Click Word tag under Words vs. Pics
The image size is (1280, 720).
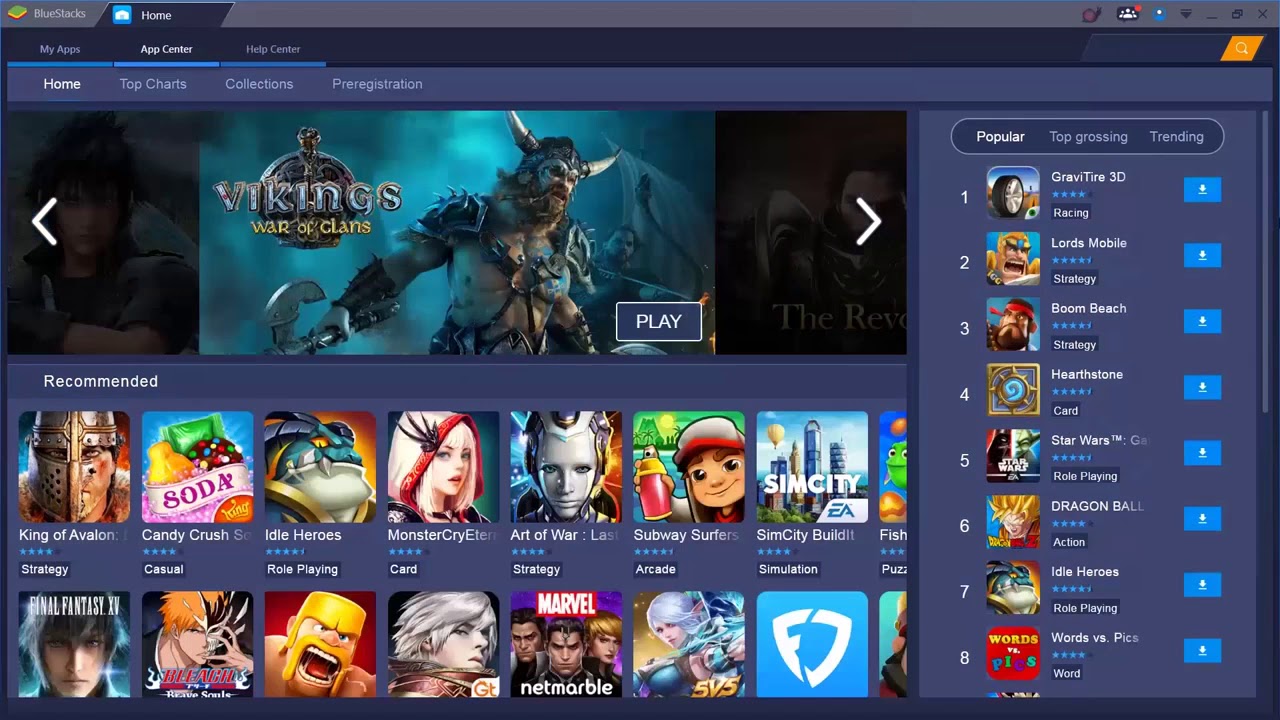[1067, 674]
